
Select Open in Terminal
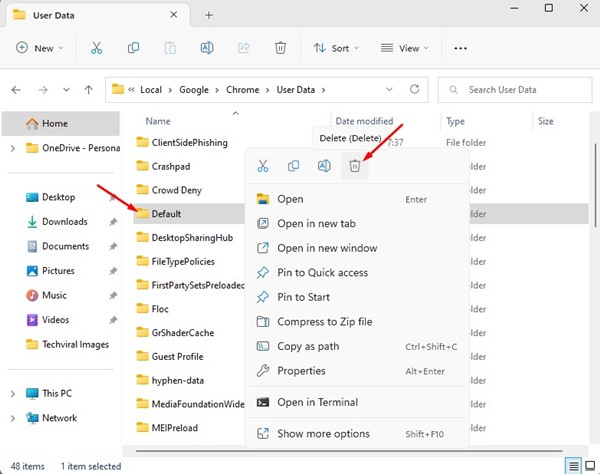(357, 402)
